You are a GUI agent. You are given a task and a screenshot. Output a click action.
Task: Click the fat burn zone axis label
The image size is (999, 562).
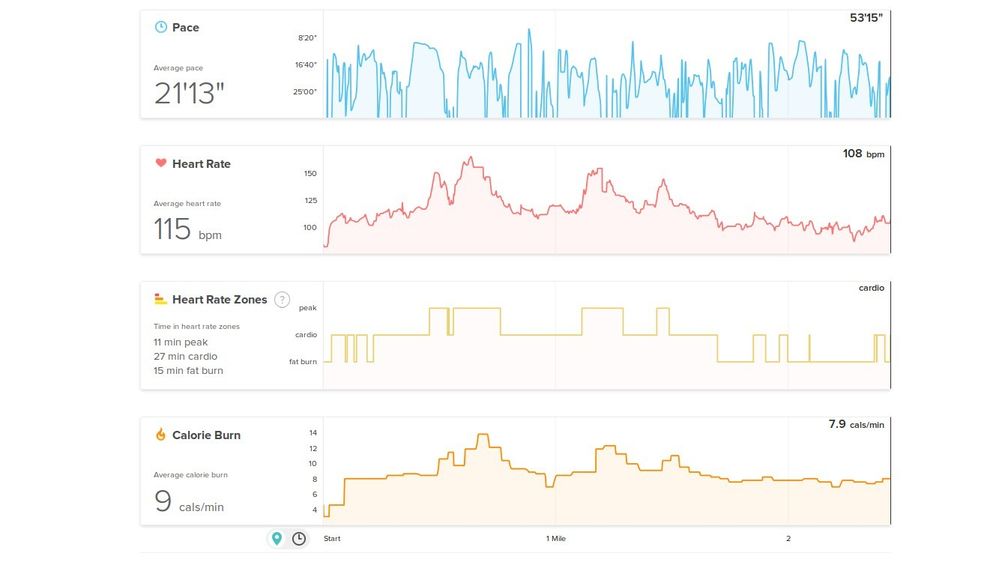303,361
